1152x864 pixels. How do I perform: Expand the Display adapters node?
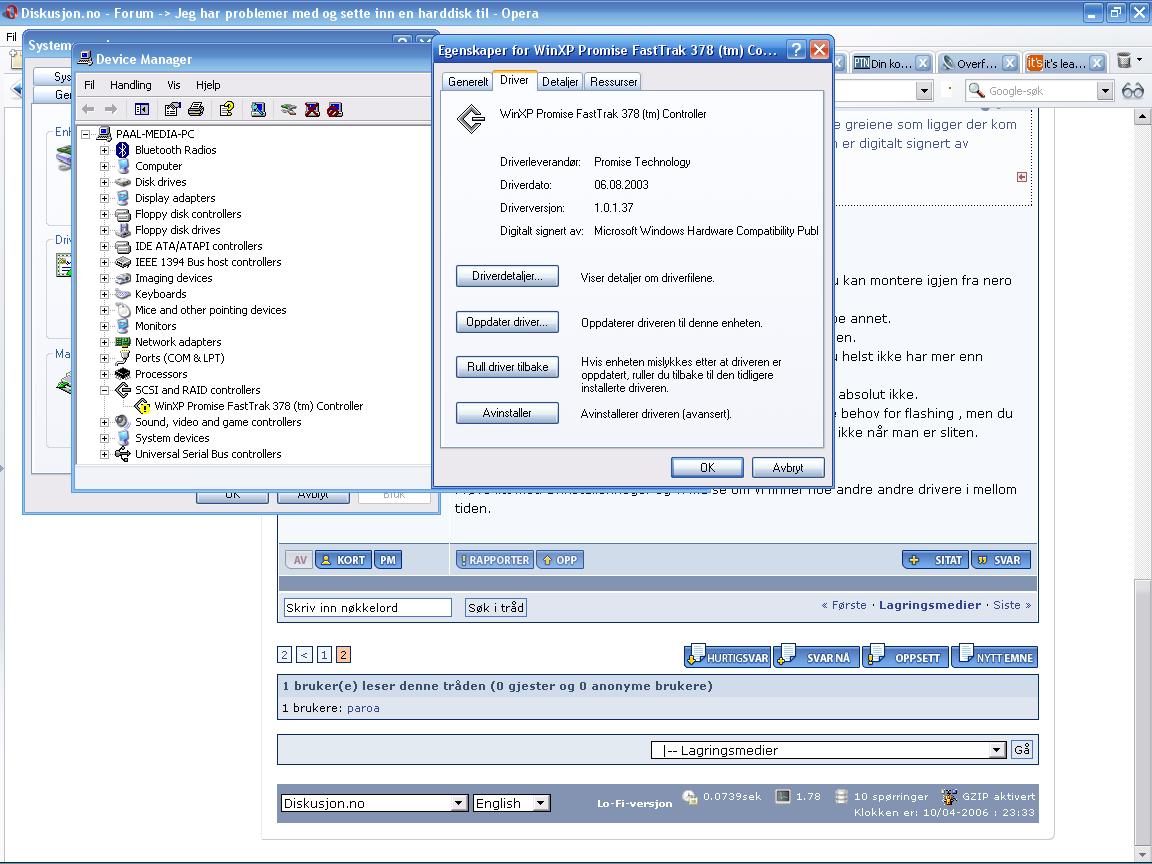point(104,198)
